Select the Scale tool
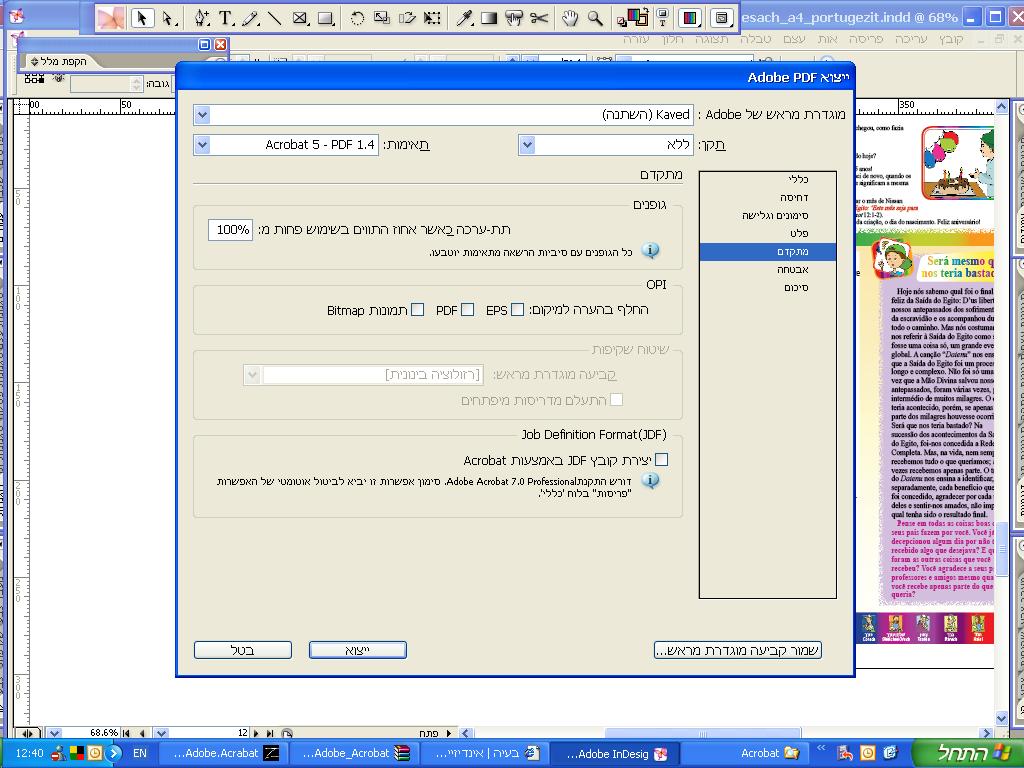Viewport: 1024px width, 768px height. coord(382,18)
